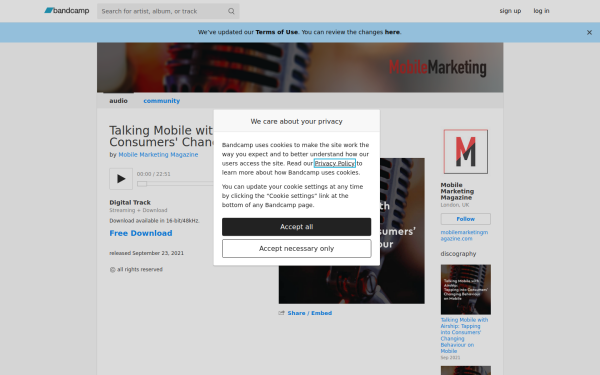Click the 'London, UK' location text
Image resolution: width=600 pixels, height=375 pixels.
[x=455, y=205]
